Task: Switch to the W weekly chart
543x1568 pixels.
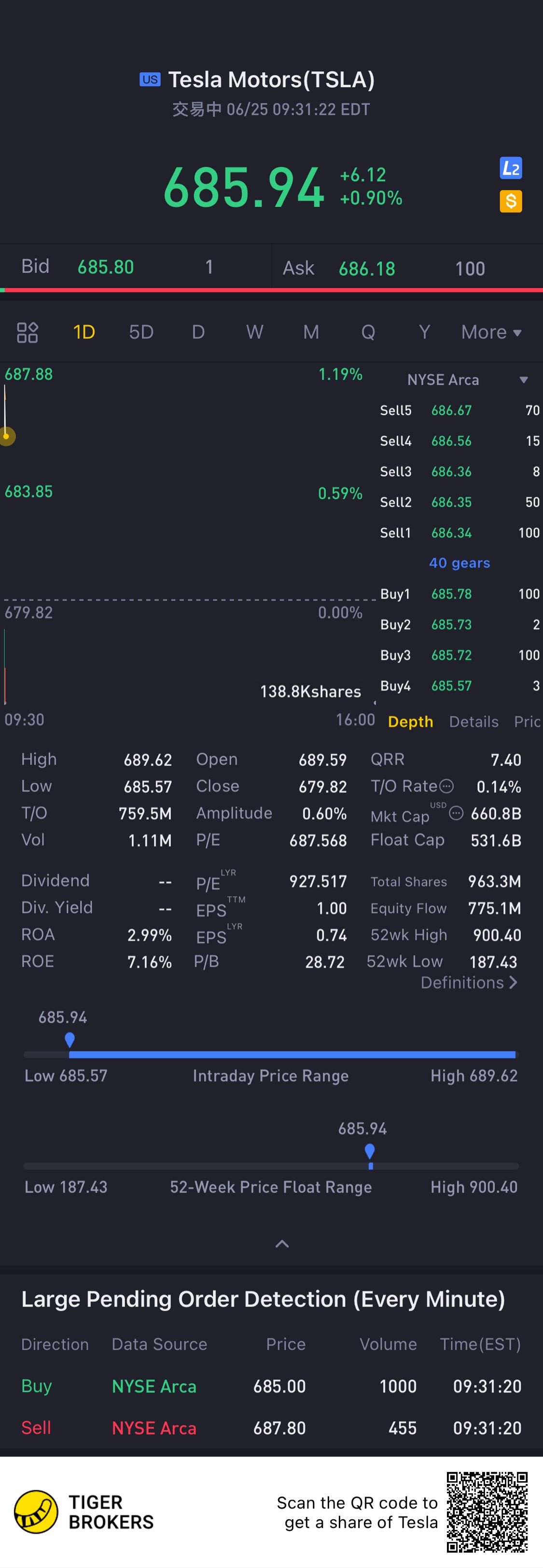Action: point(255,332)
